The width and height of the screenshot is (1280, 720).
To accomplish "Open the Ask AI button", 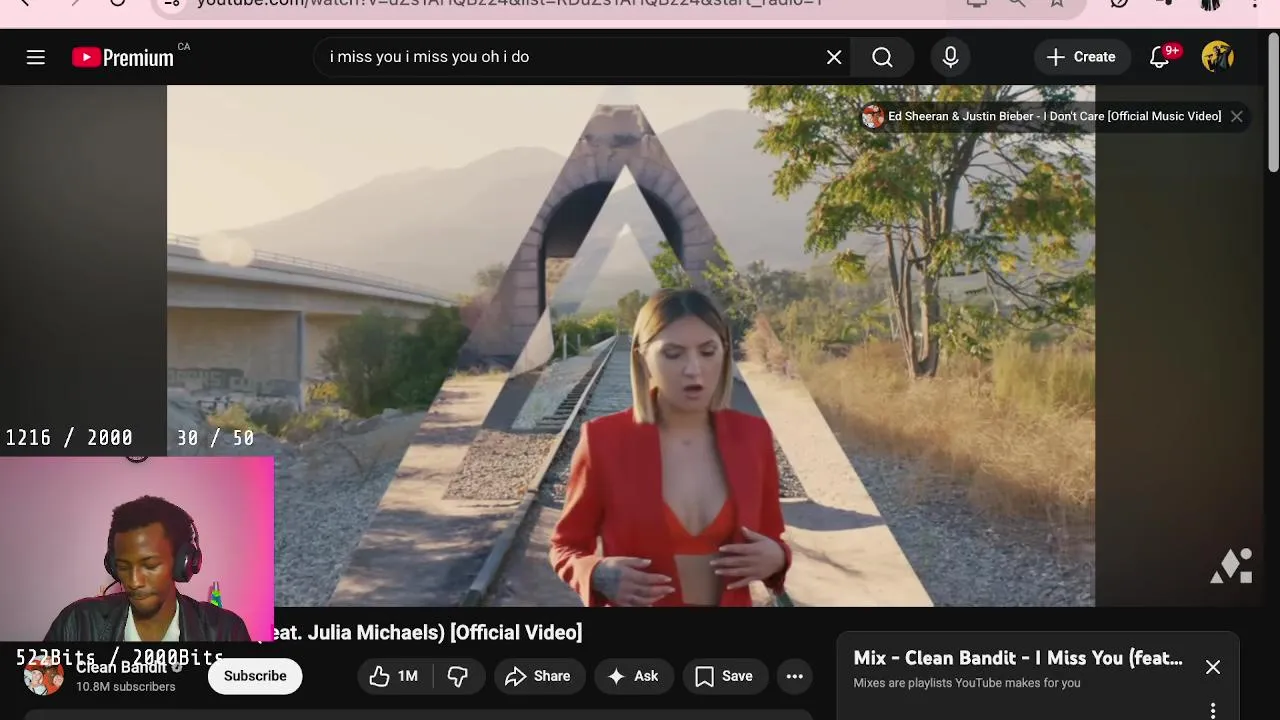I will coord(633,677).
